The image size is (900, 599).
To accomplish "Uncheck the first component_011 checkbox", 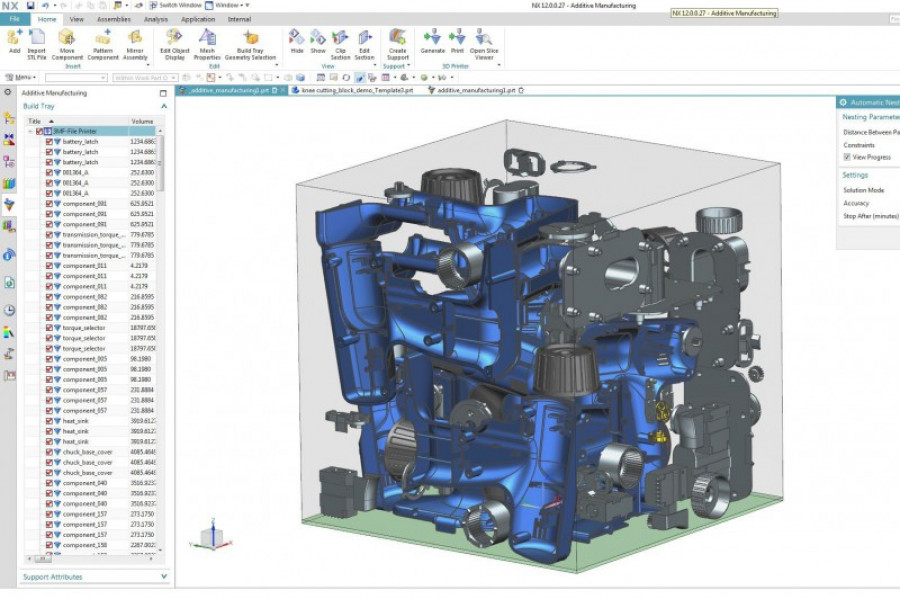I will 49,266.
